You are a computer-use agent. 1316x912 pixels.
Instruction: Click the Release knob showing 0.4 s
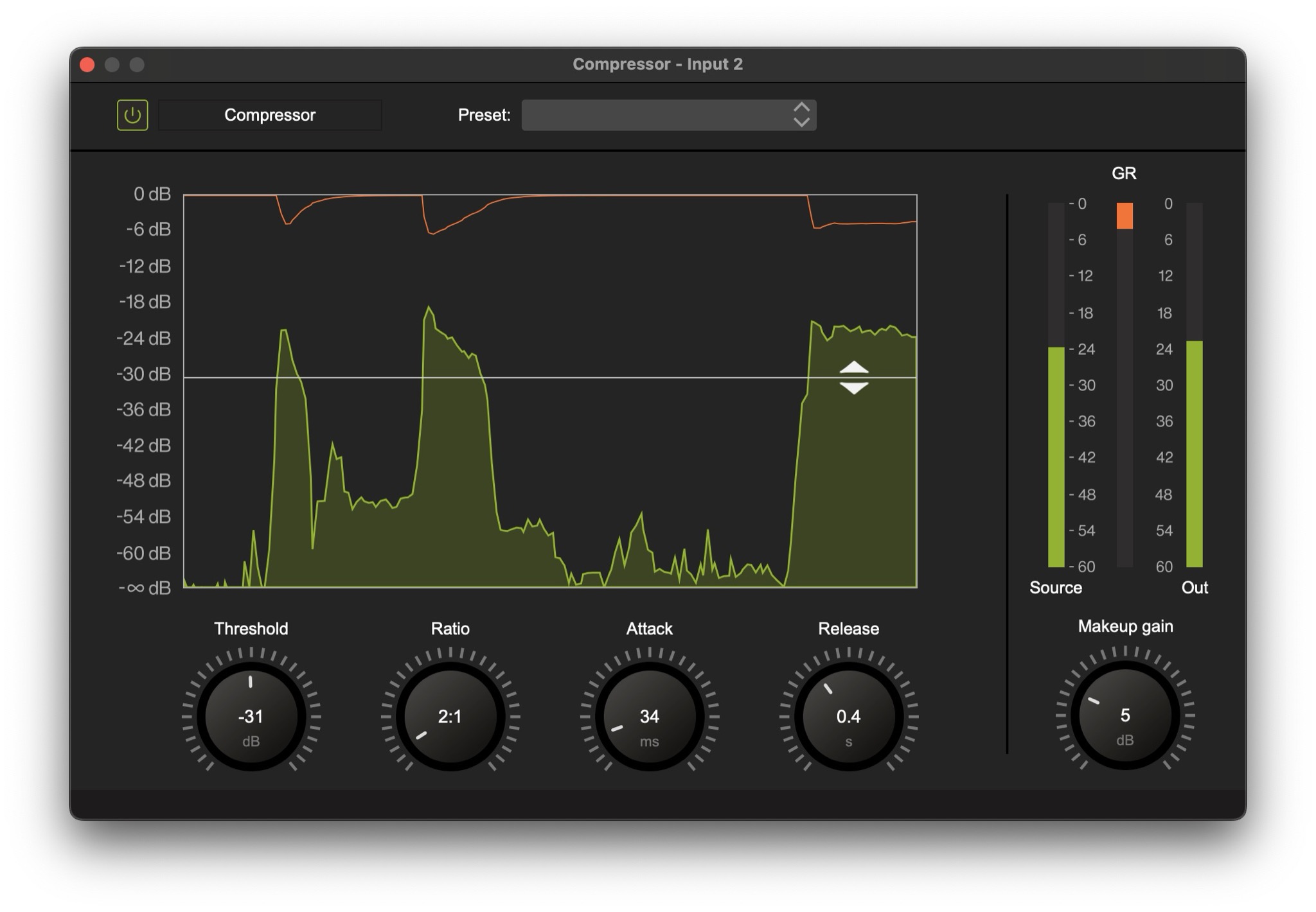coord(848,715)
